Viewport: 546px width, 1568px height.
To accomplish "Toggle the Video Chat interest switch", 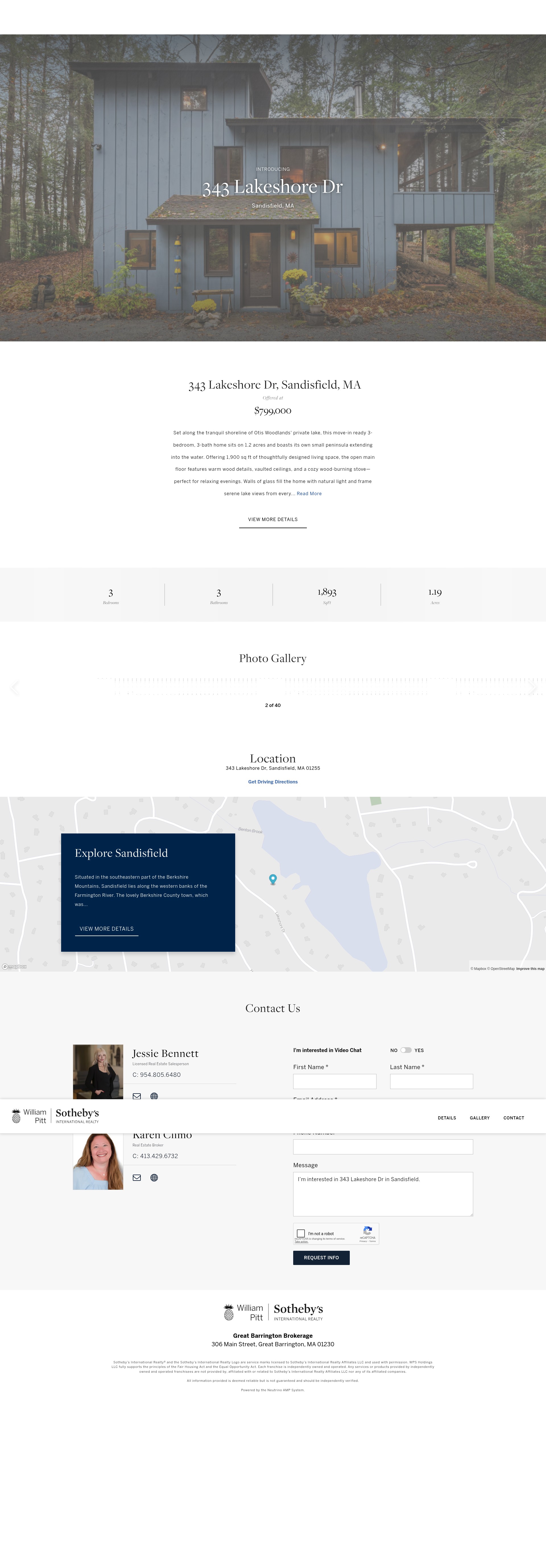I will coord(406,1050).
